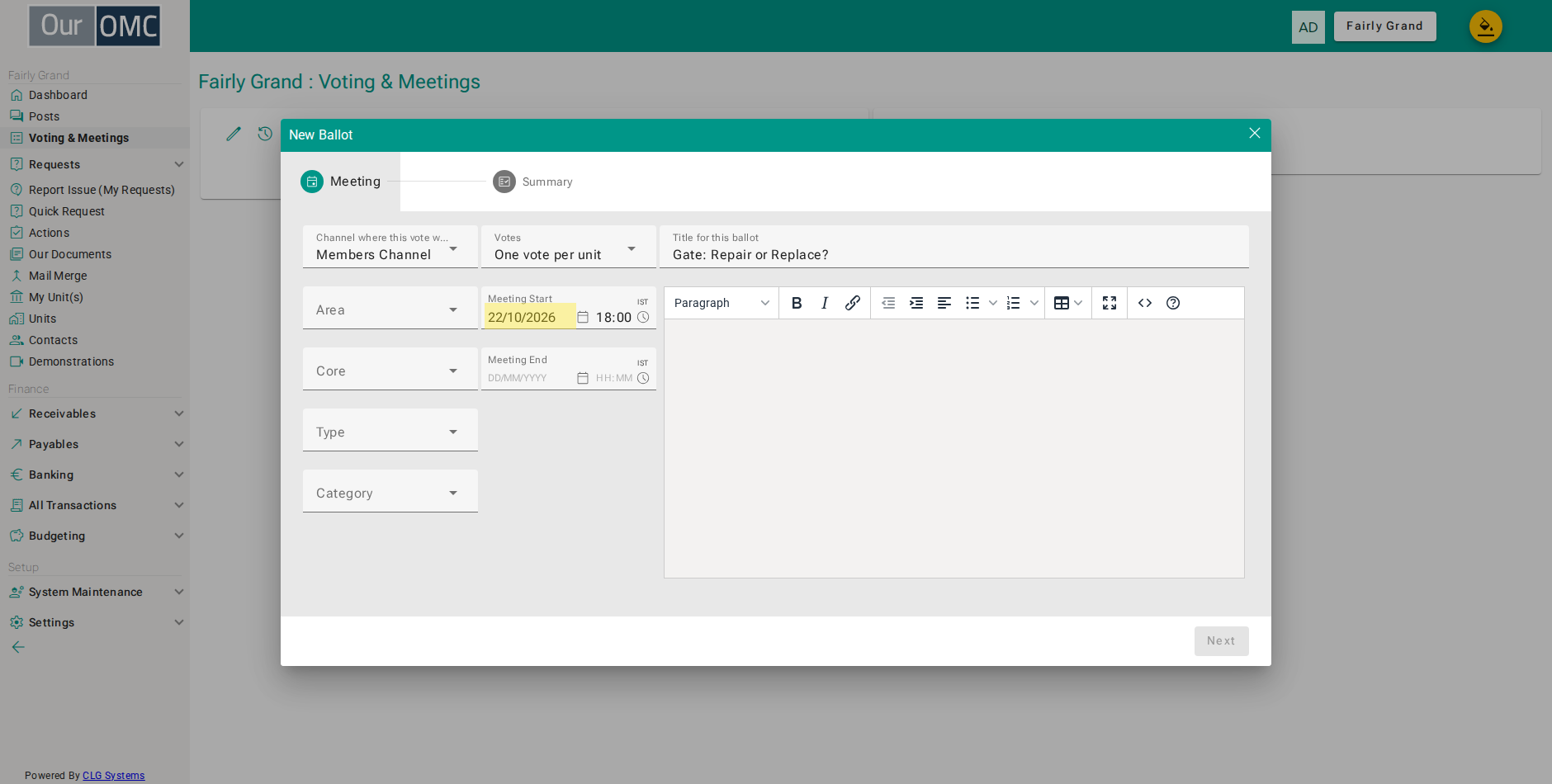Viewport: 1552px width, 784px height.
Task: Open clock picker for Meeting Start time
Action: tap(643, 317)
